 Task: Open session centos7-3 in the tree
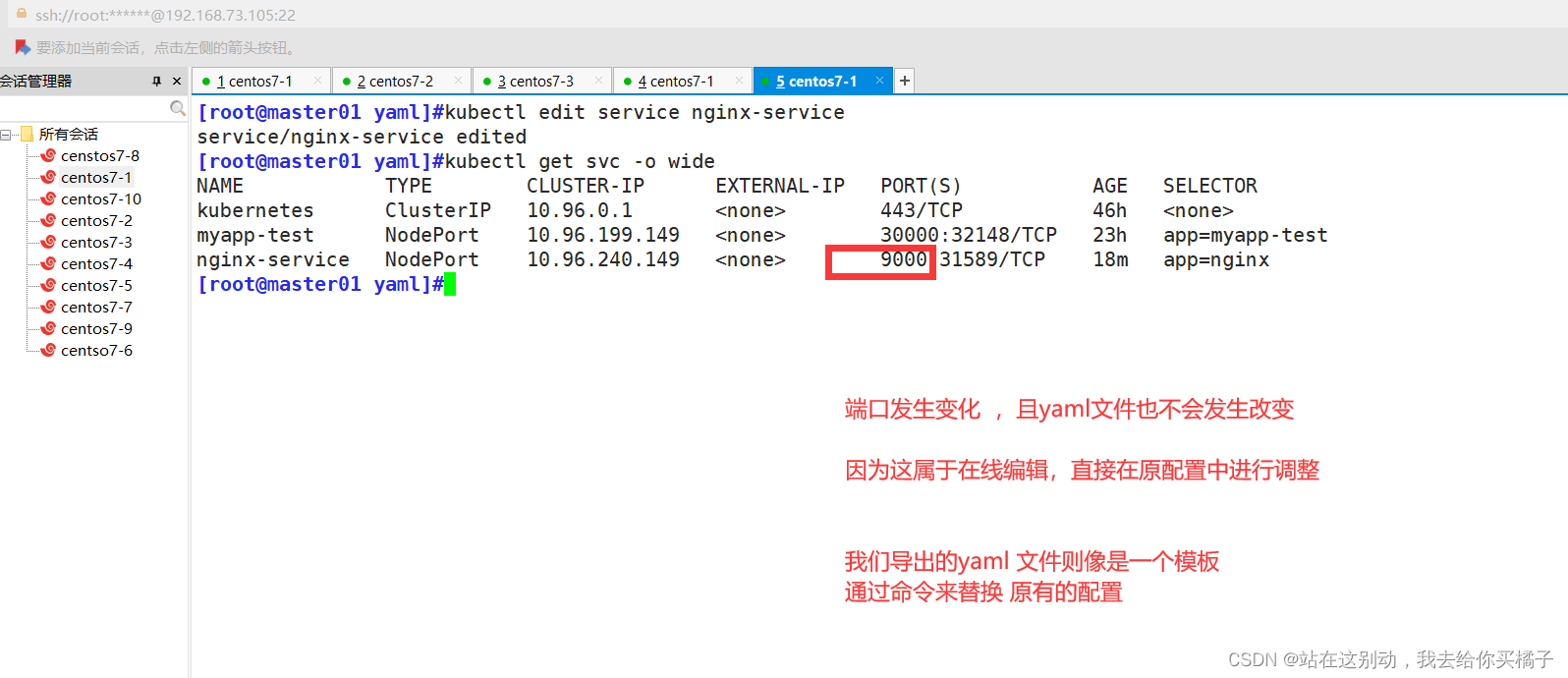tap(96, 243)
